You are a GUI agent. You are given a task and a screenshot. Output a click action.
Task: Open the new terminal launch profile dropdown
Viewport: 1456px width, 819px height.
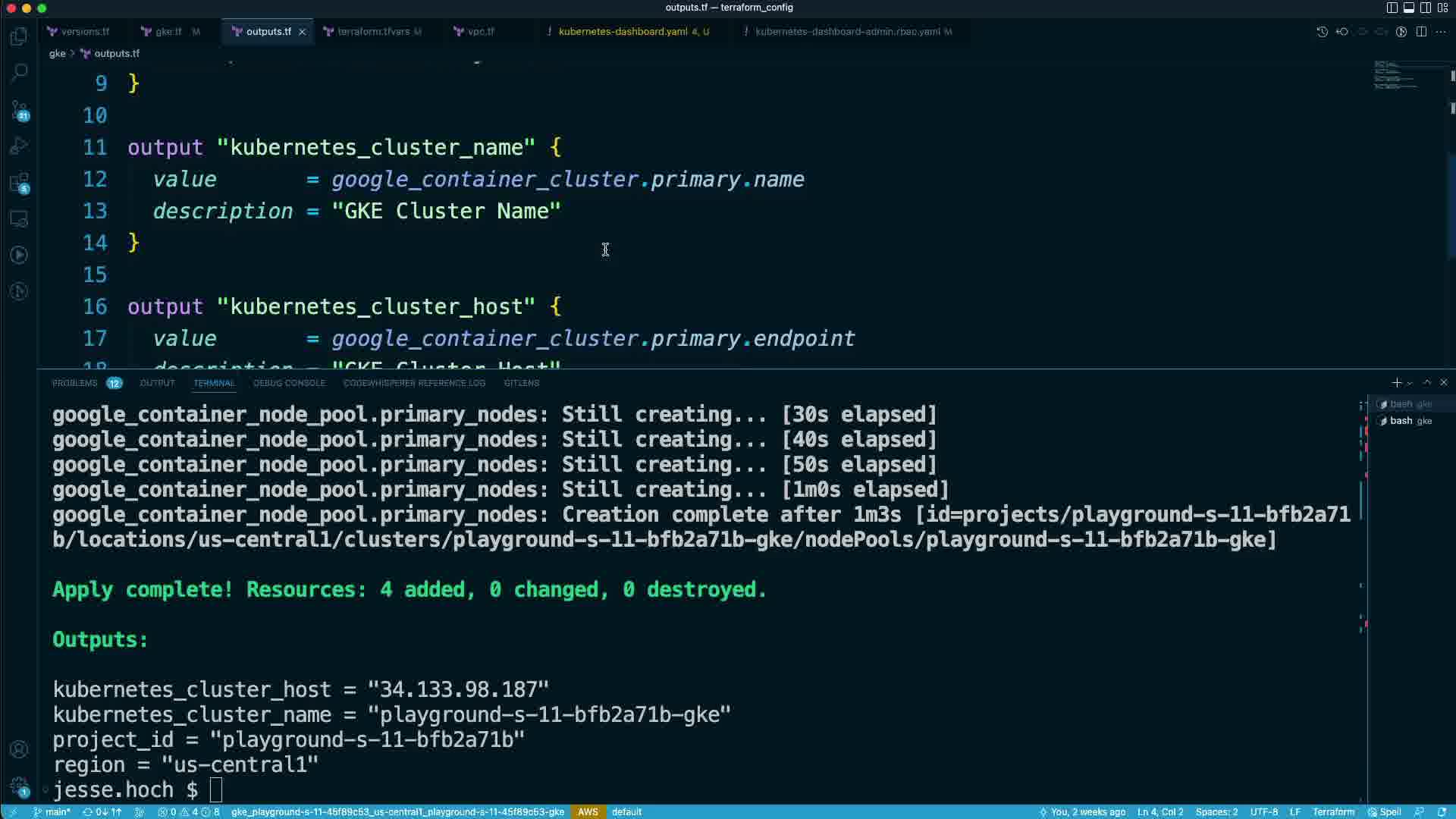[1410, 383]
